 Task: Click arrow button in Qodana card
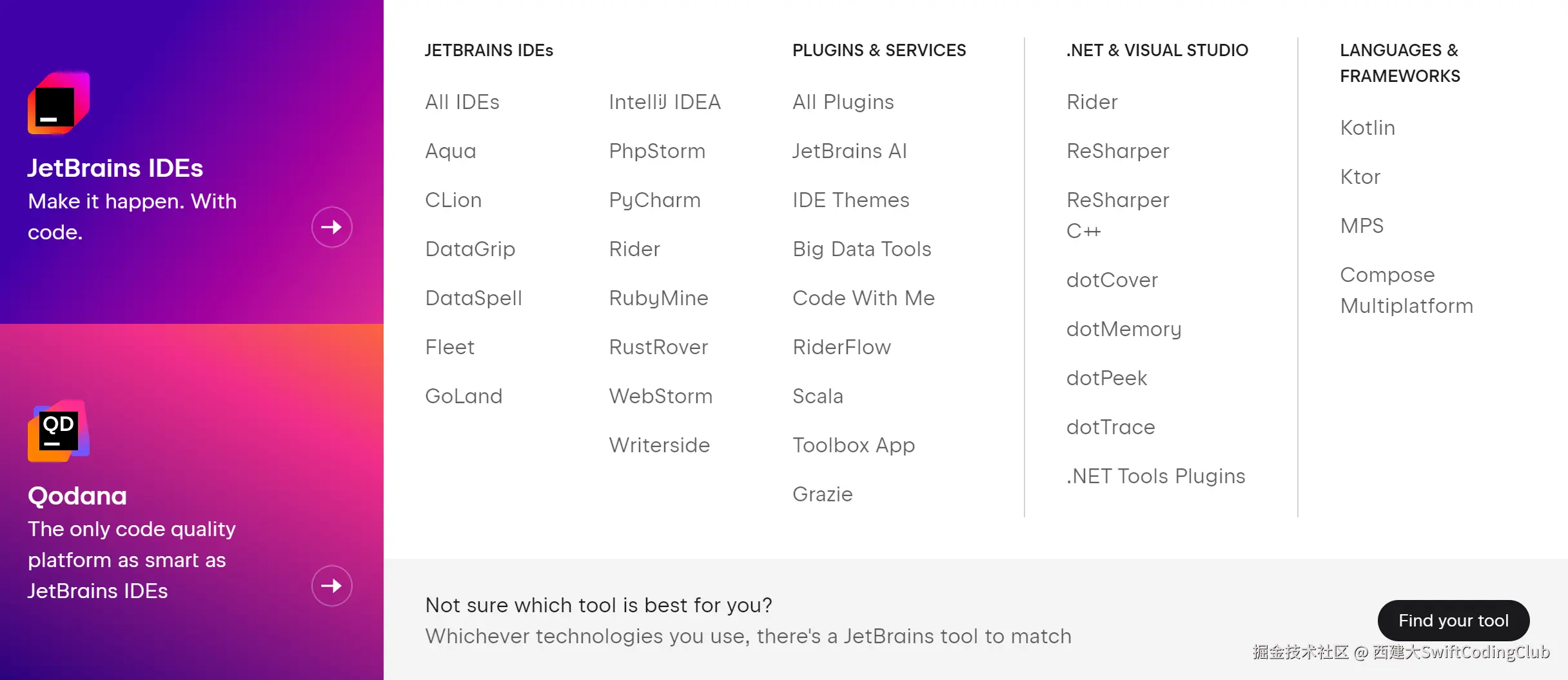(331, 586)
